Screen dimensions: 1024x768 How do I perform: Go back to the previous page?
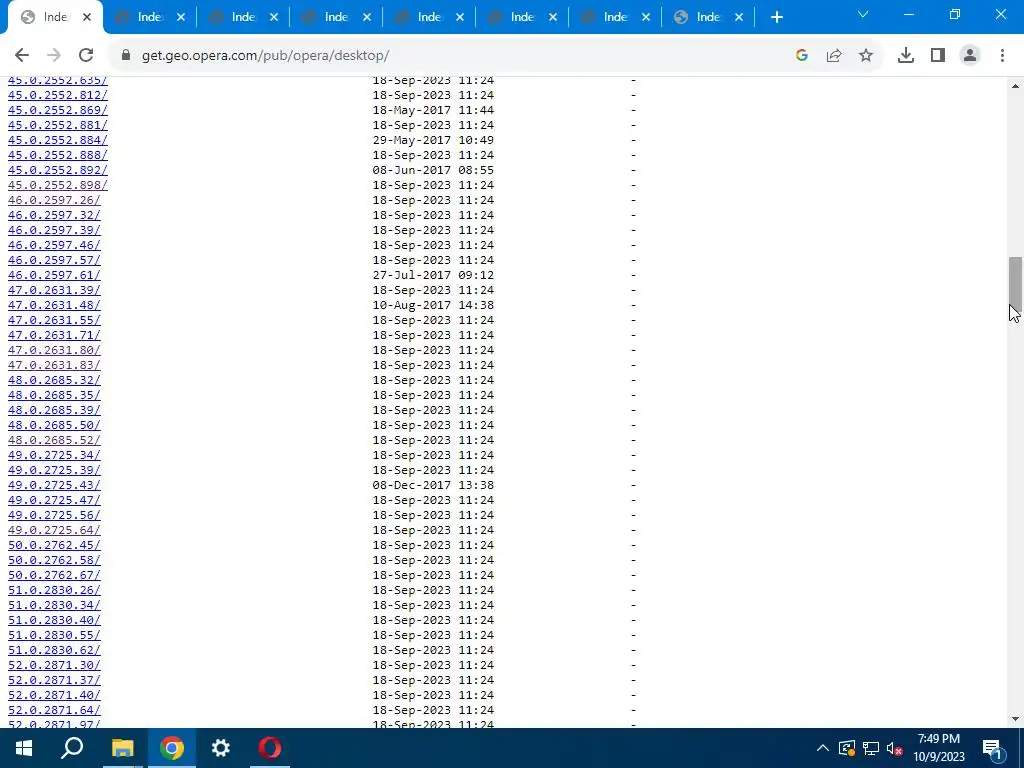point(22,56)
